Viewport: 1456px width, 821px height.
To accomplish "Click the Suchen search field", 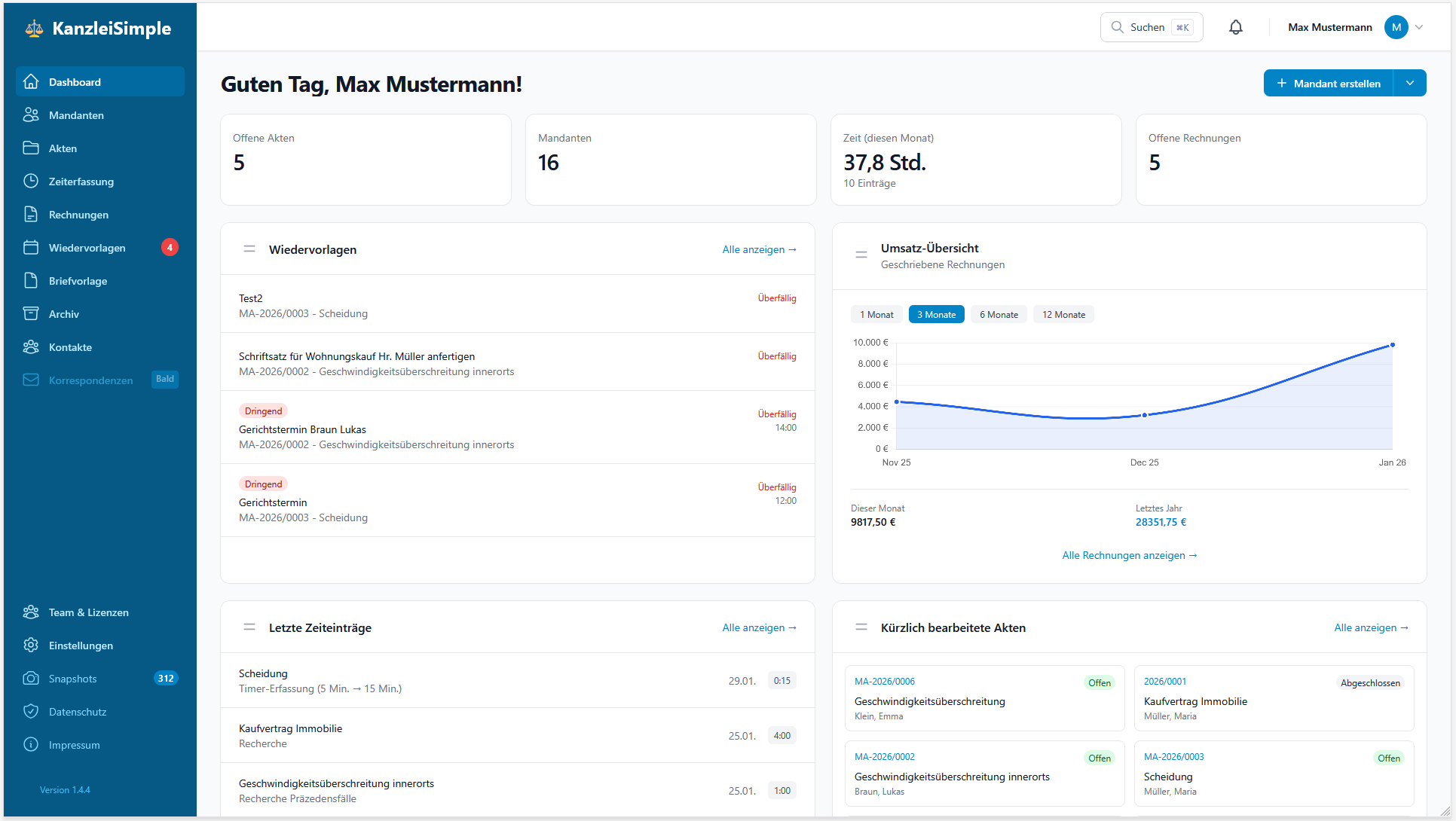I will pos(1151,27).
